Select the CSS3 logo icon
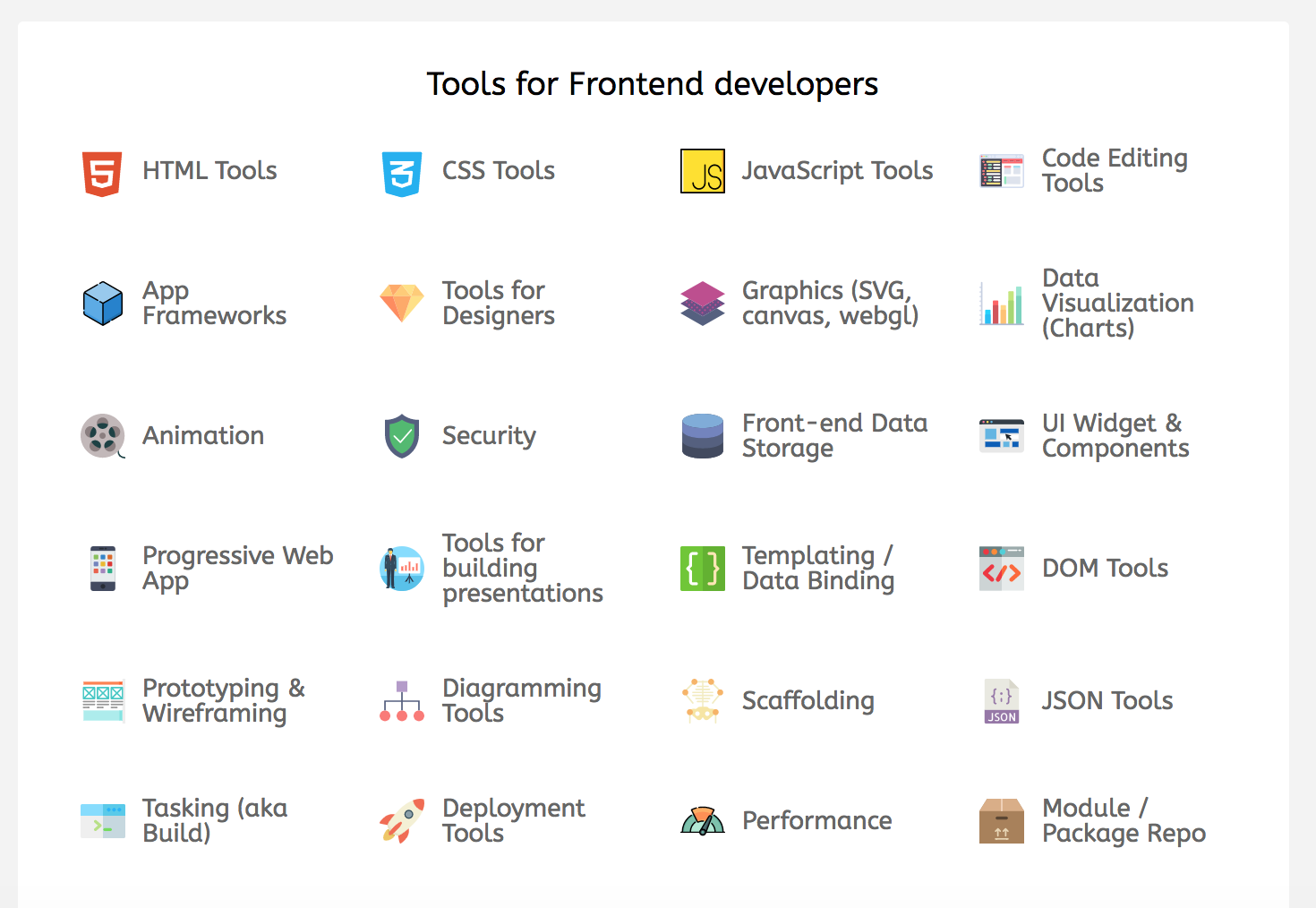This screenshot has height=908, width=1316. point(401,171)
